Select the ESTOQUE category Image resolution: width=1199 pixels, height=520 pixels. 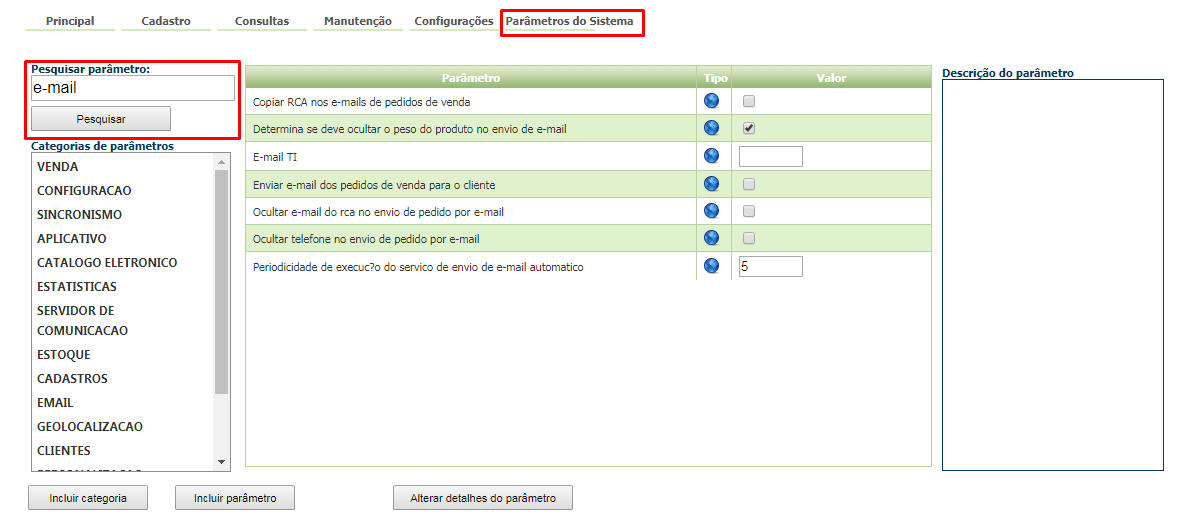[x=63, y=355]
